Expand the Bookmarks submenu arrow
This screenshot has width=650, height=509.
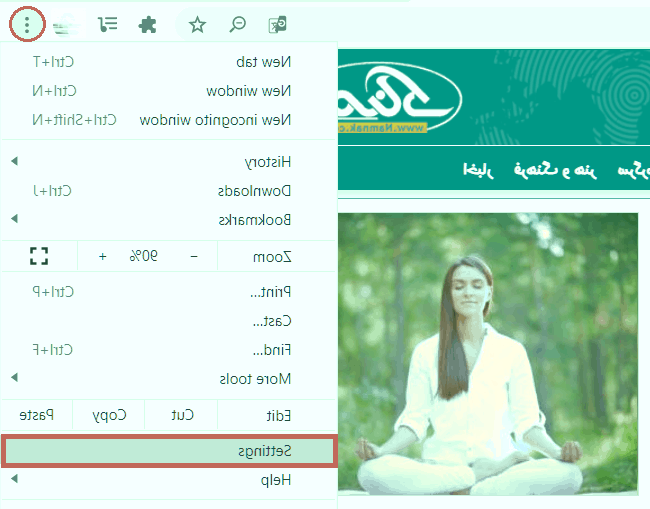click(15, 218)
